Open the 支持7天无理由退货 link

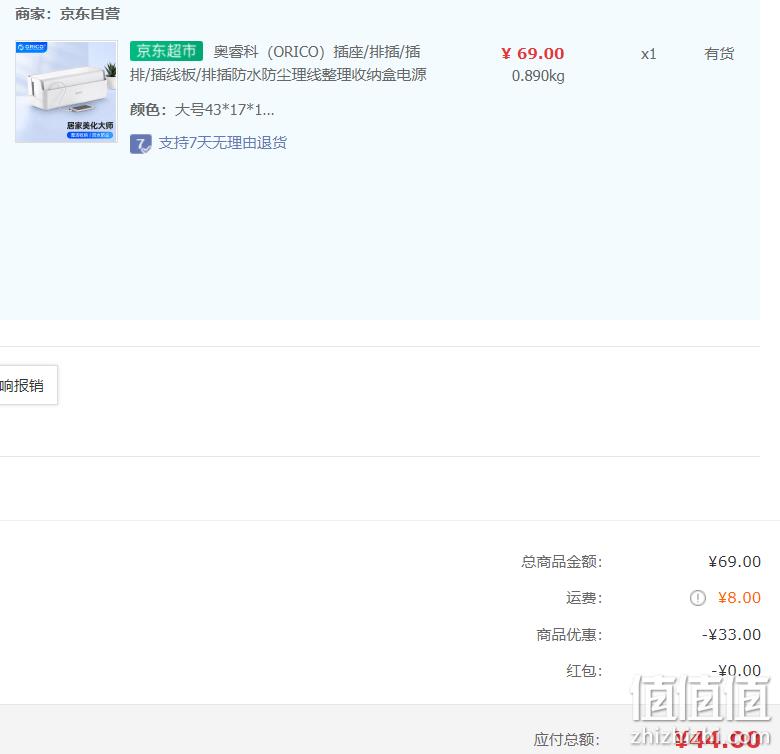tap(222, 143)
